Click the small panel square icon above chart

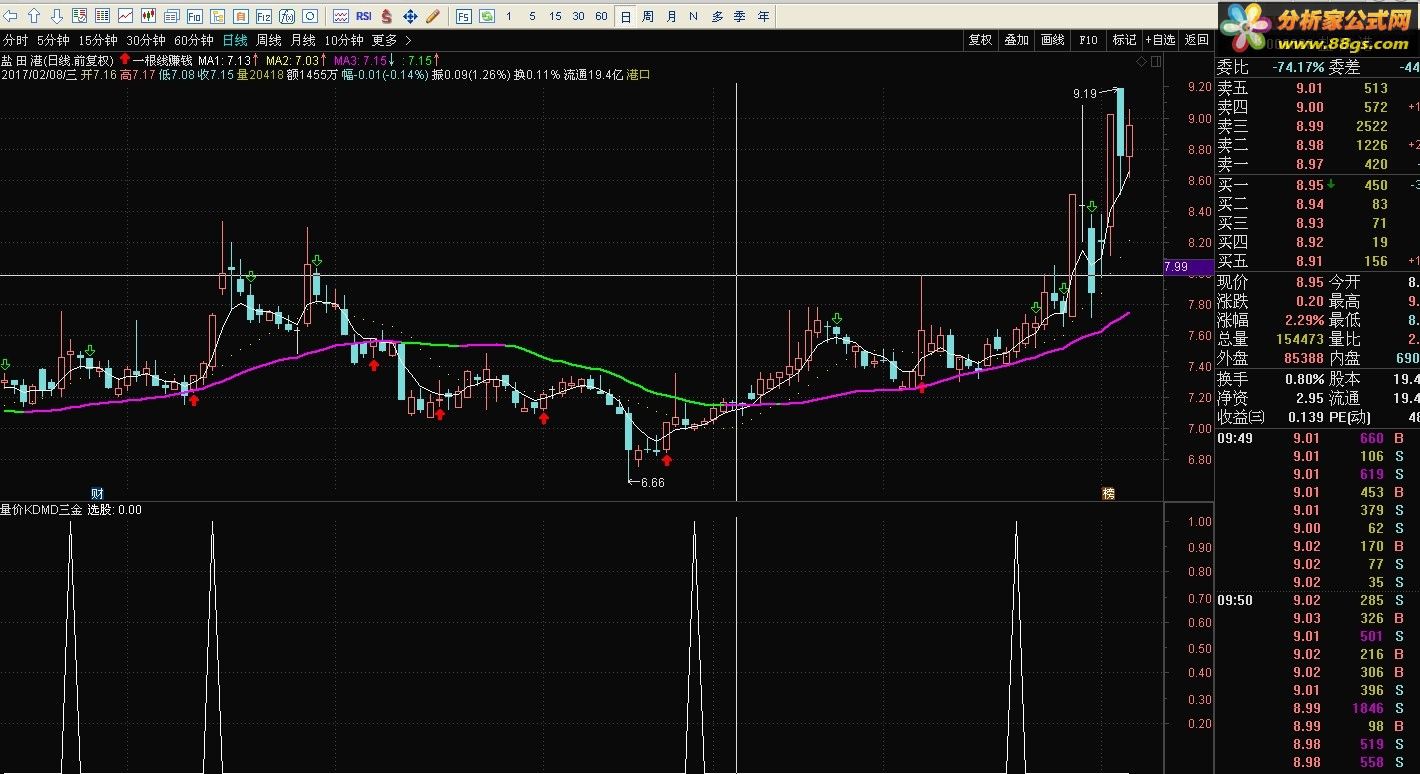1156,62
